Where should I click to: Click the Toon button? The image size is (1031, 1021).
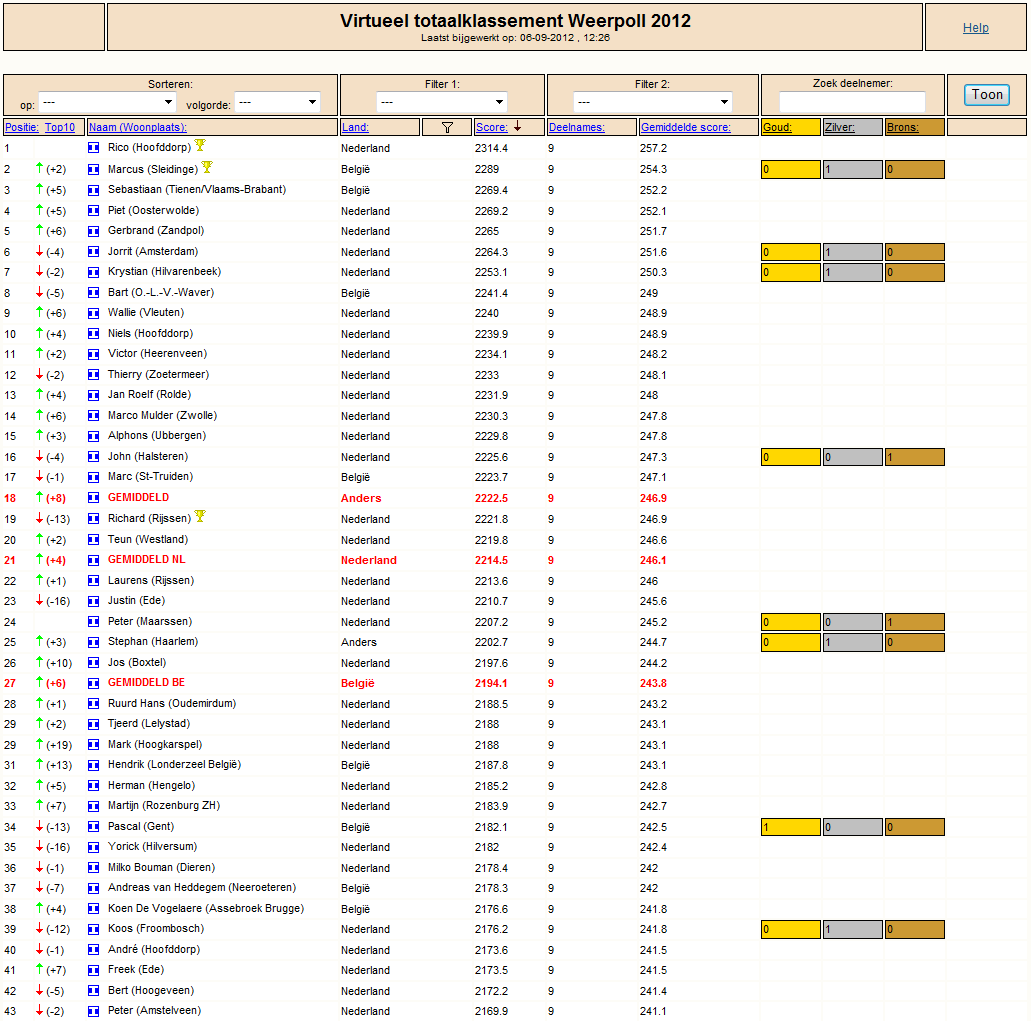click(x=987, y=95)
